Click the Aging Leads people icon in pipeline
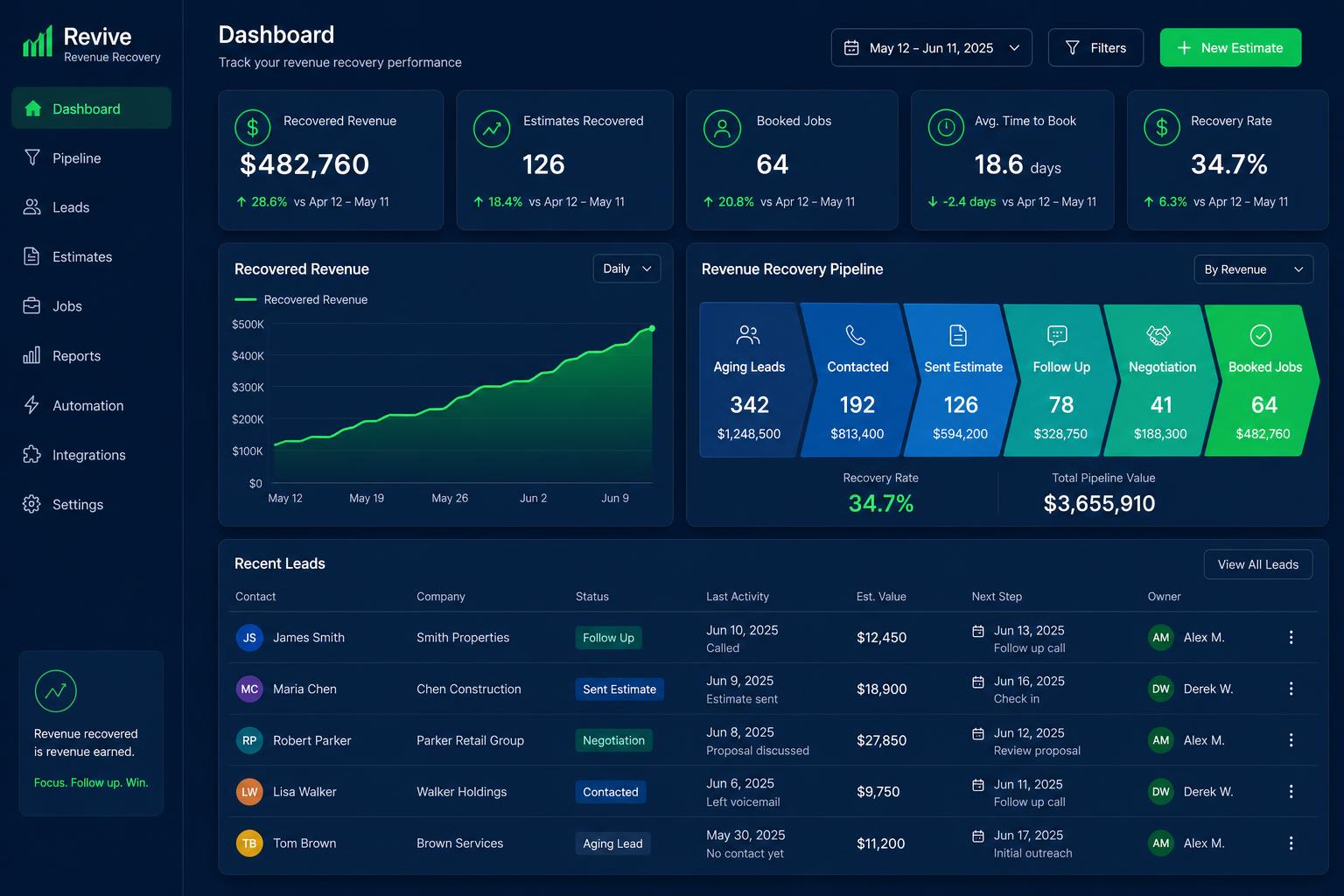 [748, 335]
